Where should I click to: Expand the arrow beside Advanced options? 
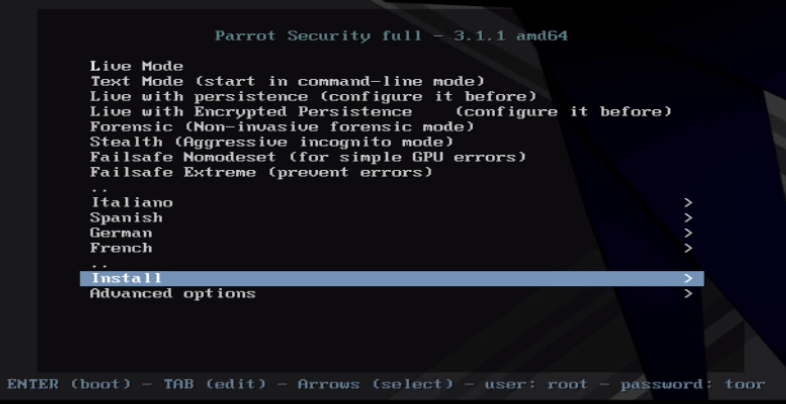click(x=688, y=293)
